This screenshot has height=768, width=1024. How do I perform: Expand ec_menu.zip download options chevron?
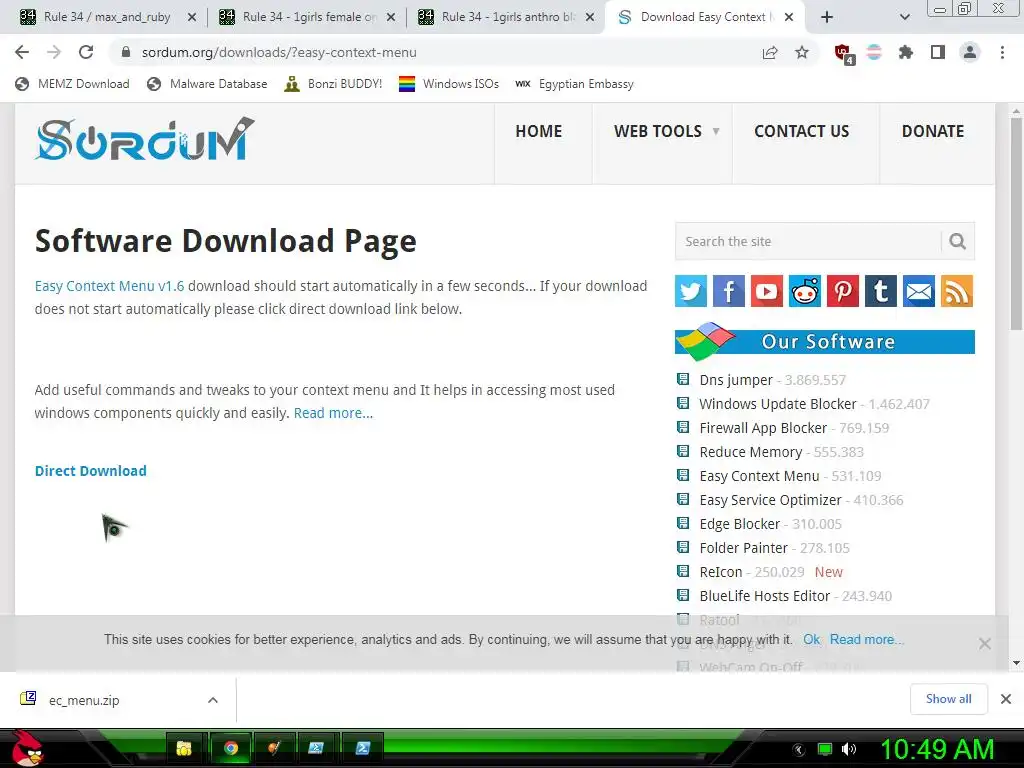tap(212, 700)
